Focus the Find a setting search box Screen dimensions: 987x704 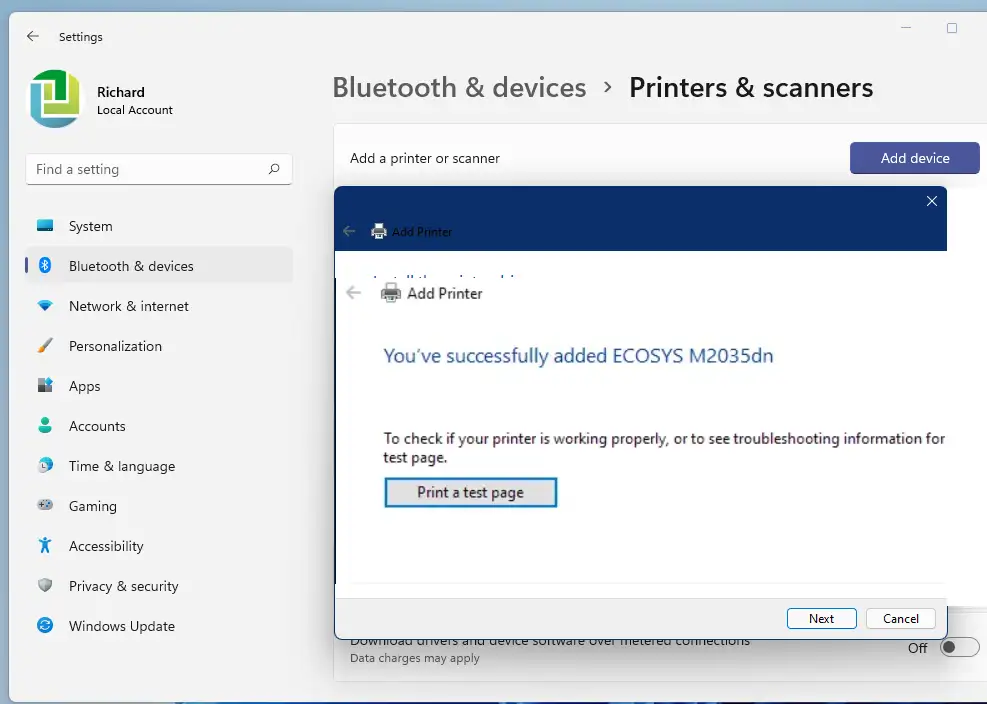159,169
